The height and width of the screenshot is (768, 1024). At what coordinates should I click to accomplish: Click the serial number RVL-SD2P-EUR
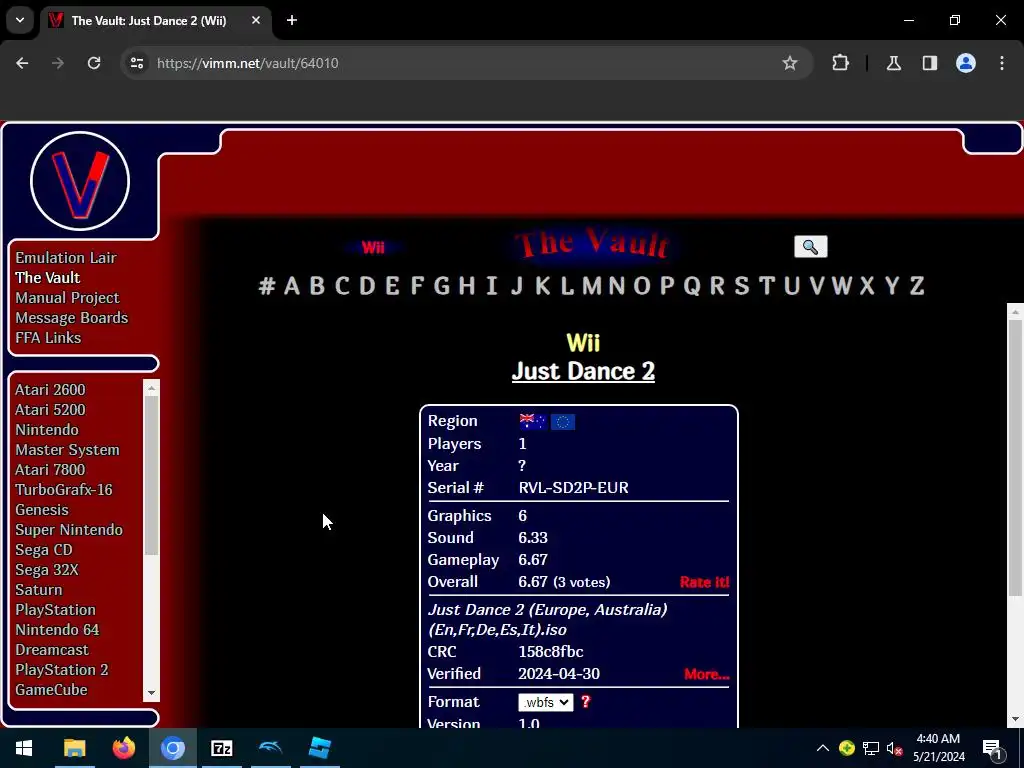click(573, 488)
